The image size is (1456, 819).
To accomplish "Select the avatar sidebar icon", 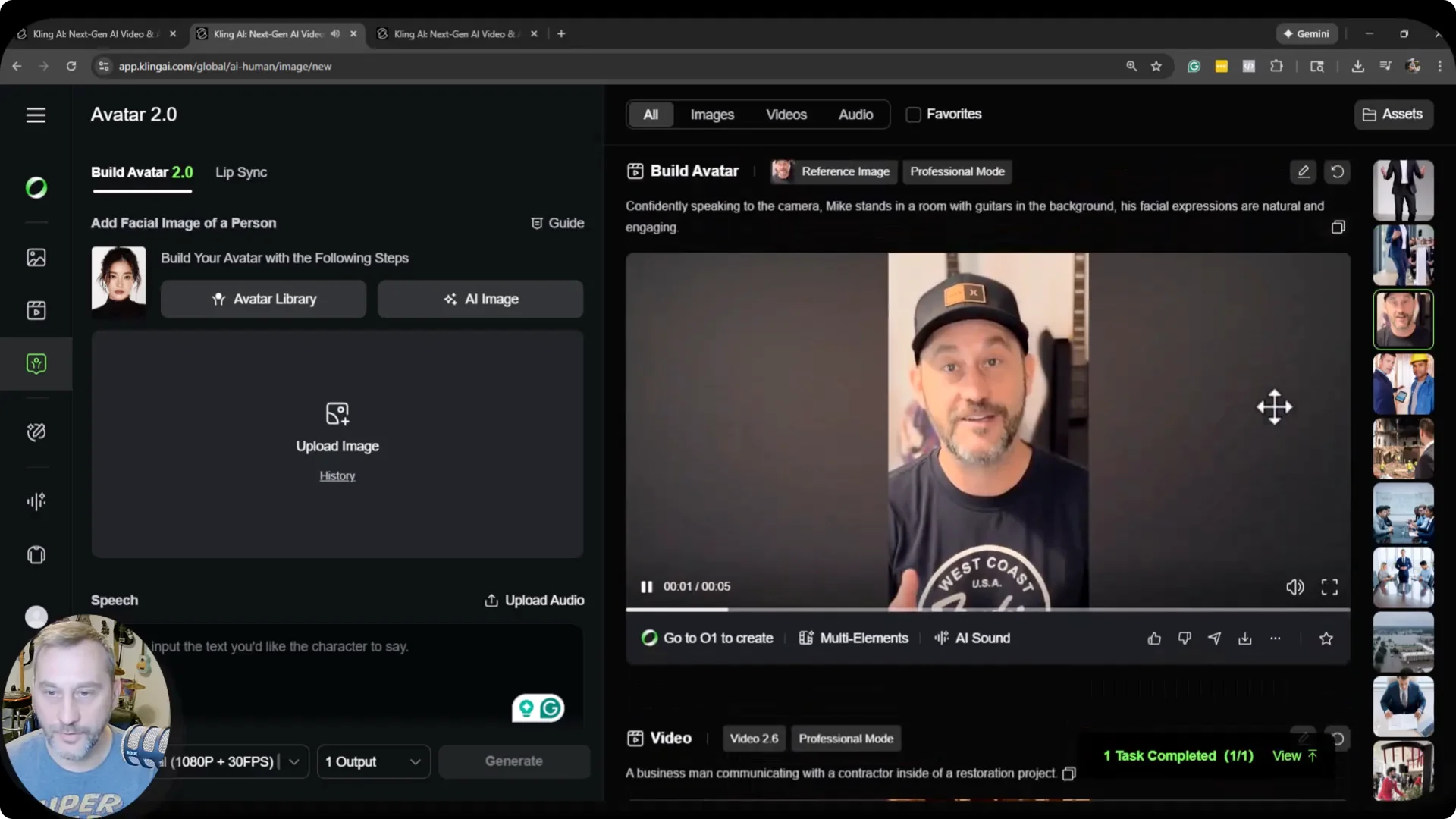I will tap(36, 364).
